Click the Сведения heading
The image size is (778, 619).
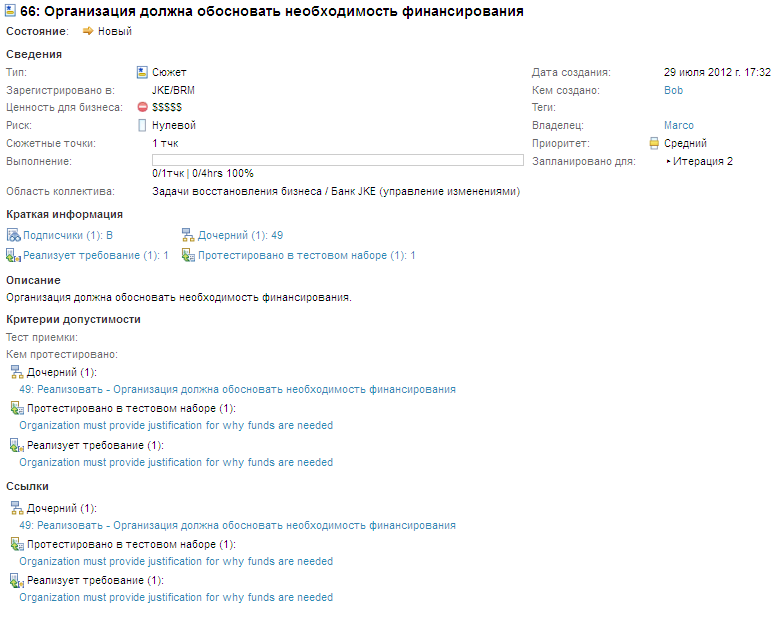(34, 55)
